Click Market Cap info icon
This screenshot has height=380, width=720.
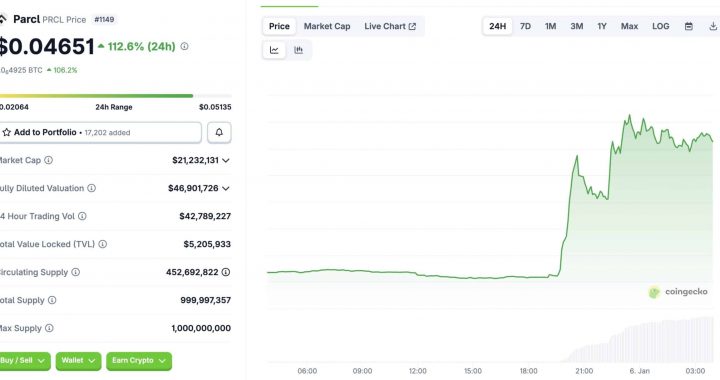[48, 160]
